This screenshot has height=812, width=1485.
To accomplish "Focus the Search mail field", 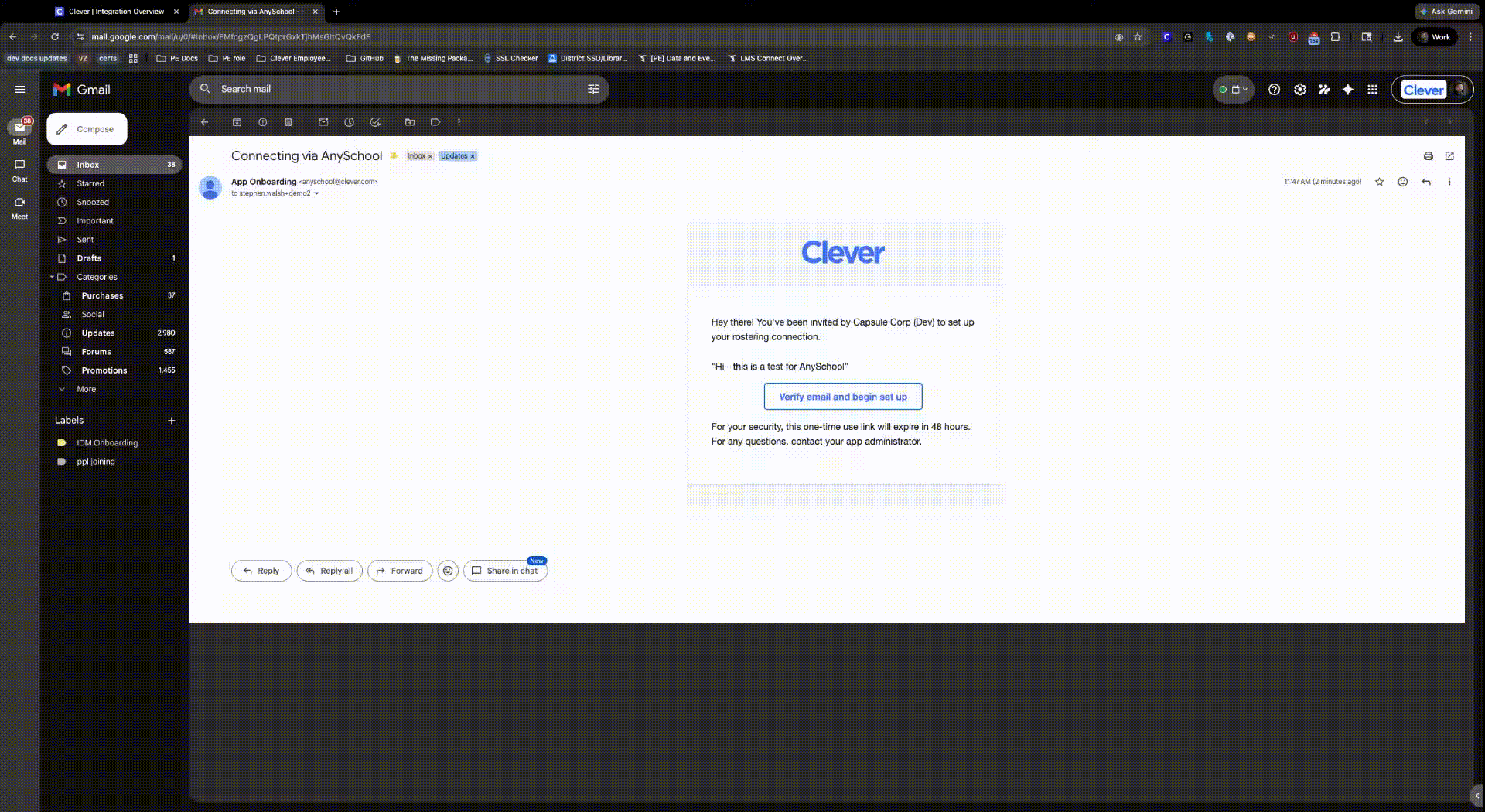I will [398, 89].
